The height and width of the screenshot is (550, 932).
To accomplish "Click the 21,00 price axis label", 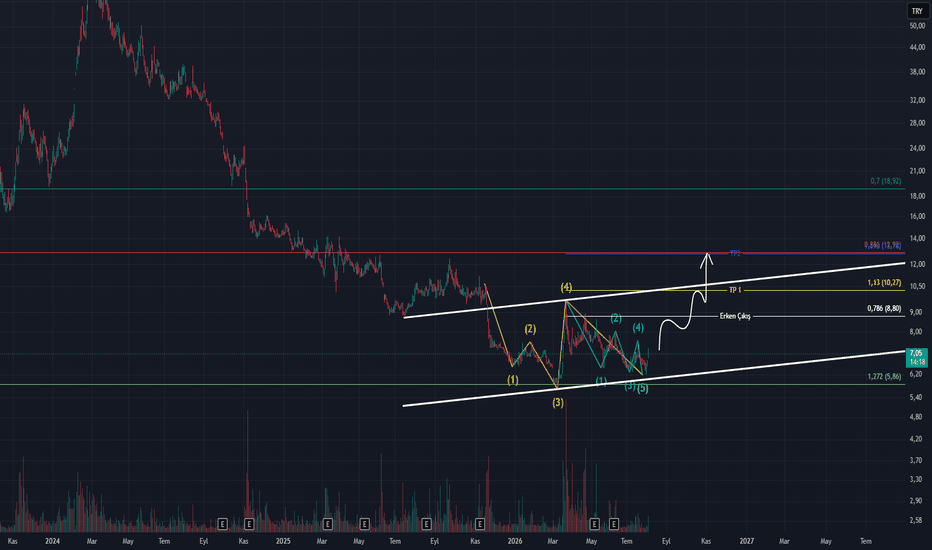I will point(917,171).
